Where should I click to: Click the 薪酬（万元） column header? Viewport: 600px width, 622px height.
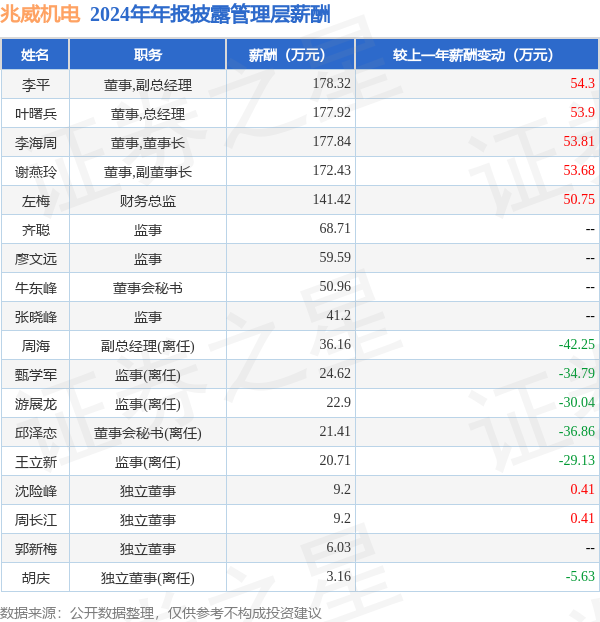pyautogui.click(x=291, y=55)
